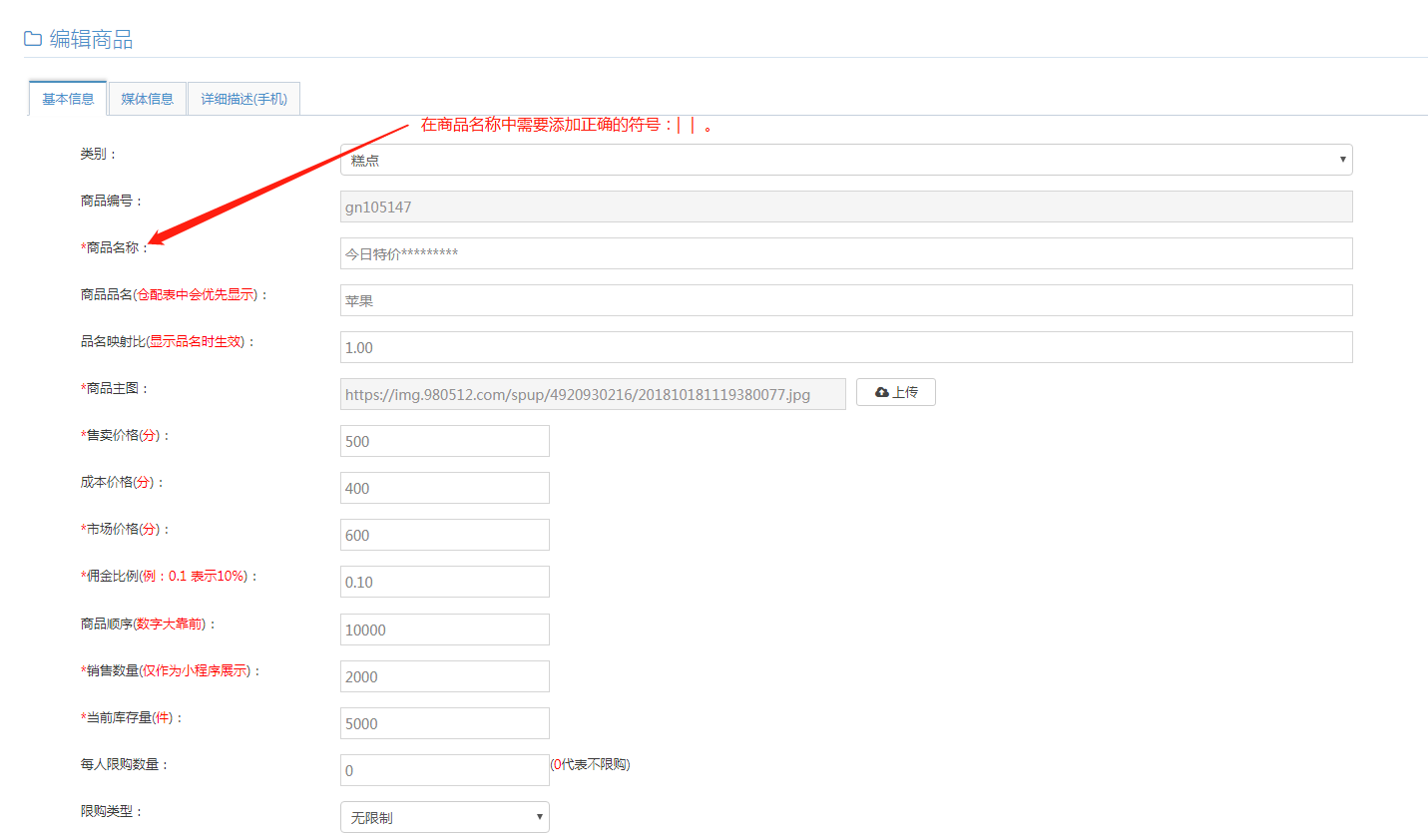This screenshot has height=840, width=1428.
Task: Click the 类别： label text
Action: tap(99, 154)
